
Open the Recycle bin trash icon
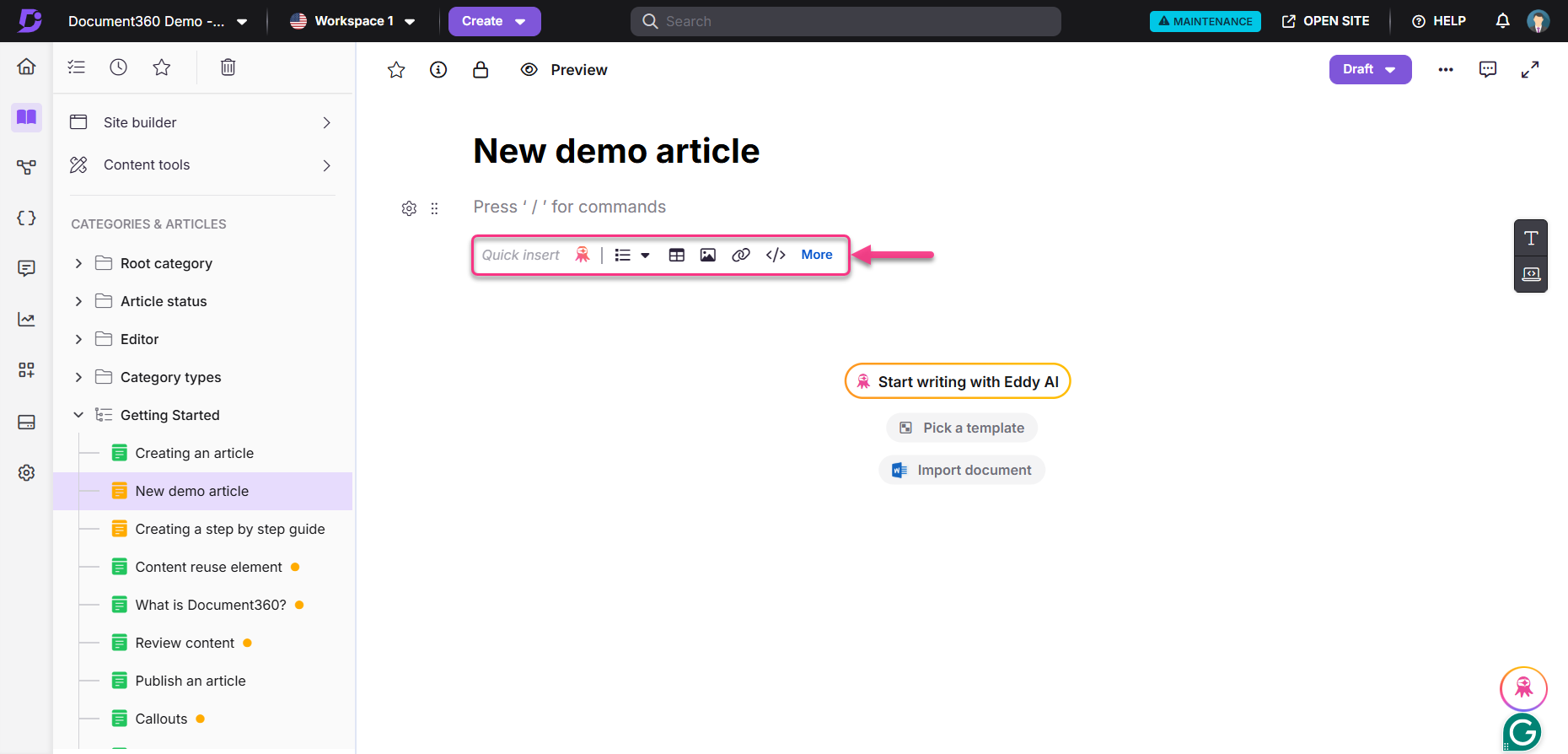(228, 67)
